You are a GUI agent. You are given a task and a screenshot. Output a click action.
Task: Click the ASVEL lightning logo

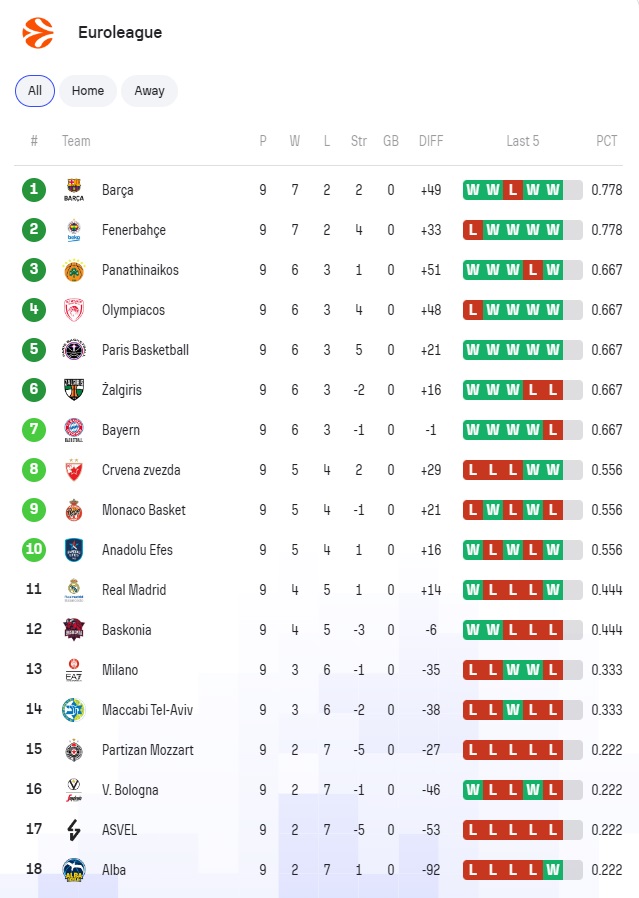tap(74, 829)
